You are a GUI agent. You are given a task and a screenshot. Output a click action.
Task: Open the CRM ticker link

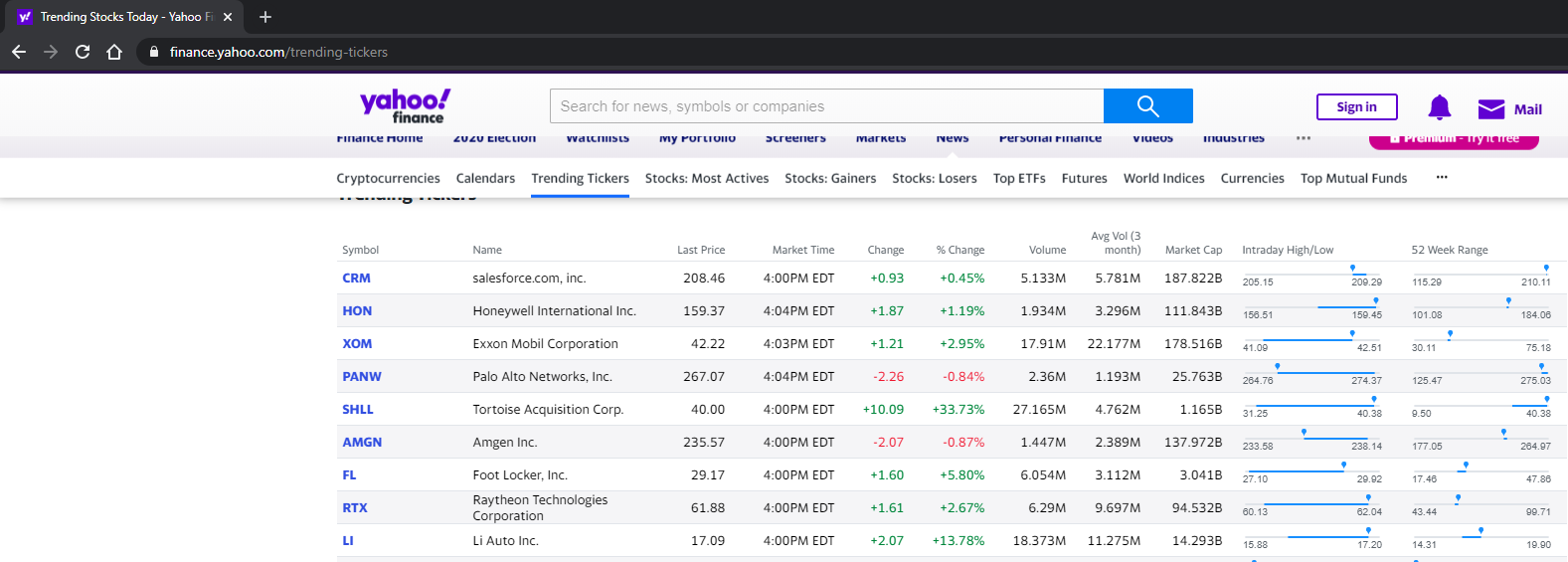click(x=356, y=279)
